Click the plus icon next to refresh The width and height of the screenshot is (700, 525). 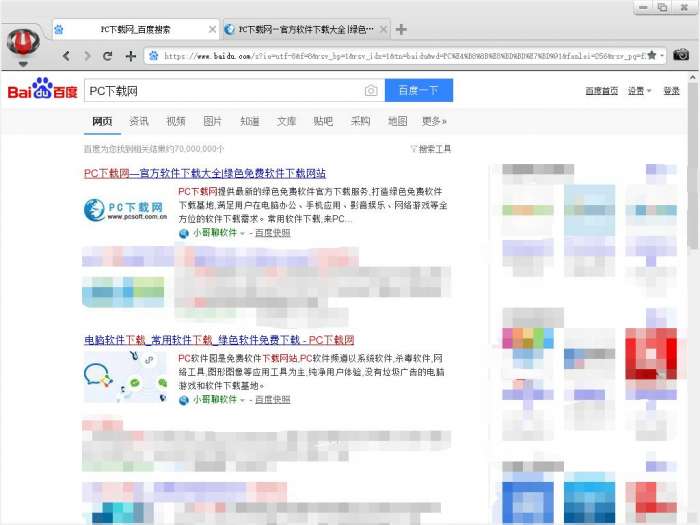(130, 56)
